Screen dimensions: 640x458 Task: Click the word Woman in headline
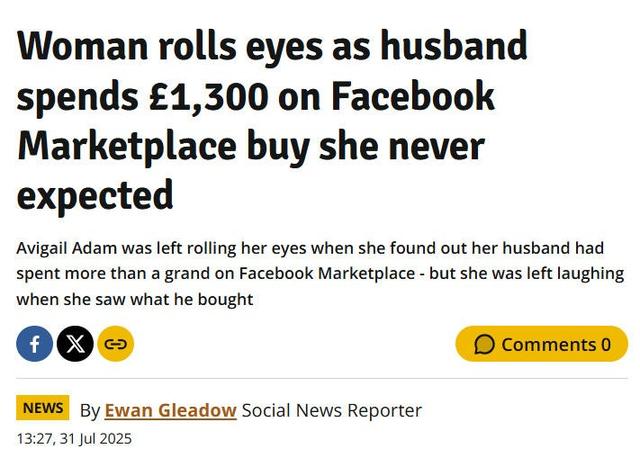pyautogui.click(x=82, y=46)
